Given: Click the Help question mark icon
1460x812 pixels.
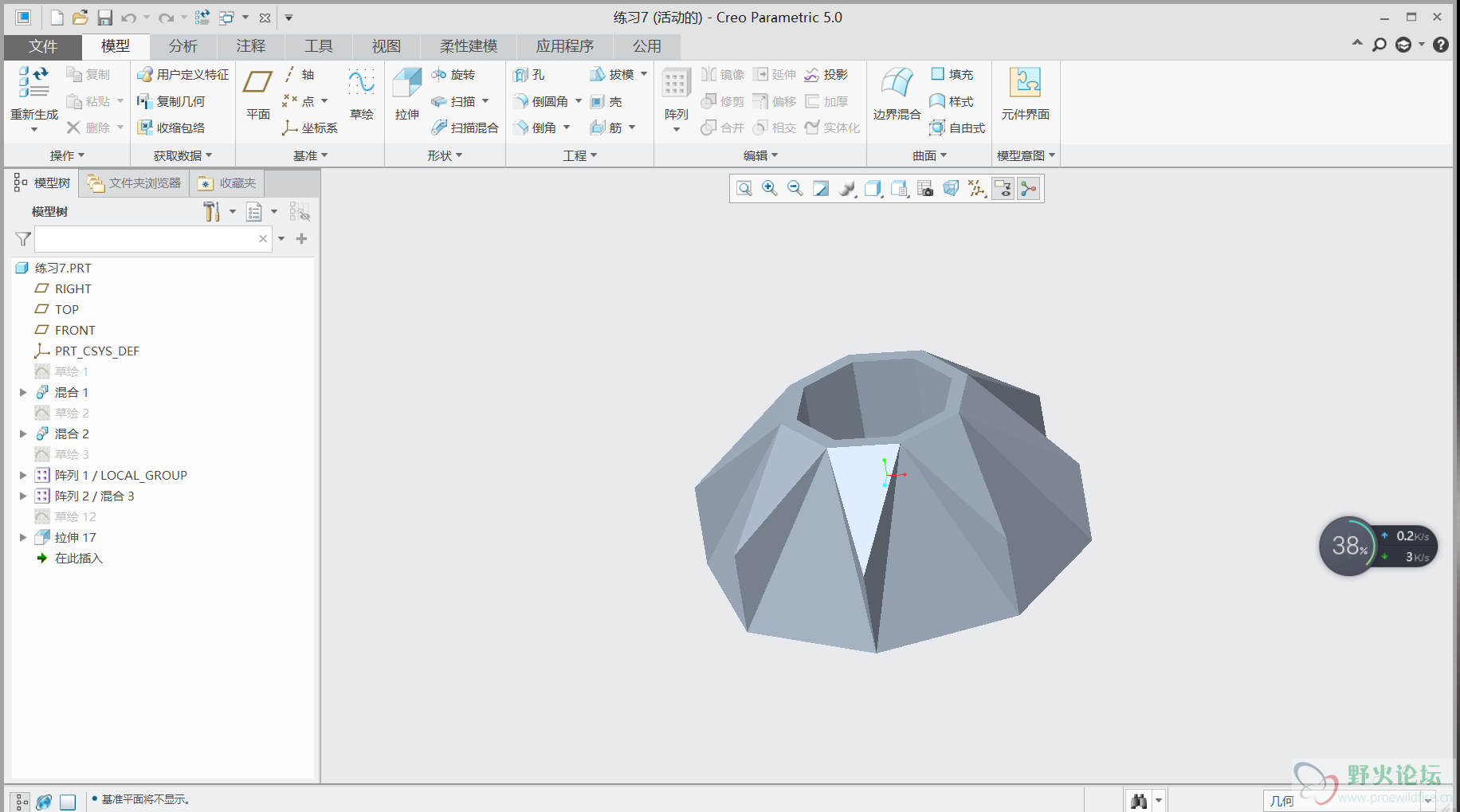Looking at the screenshot, I should pos(1440,45).
